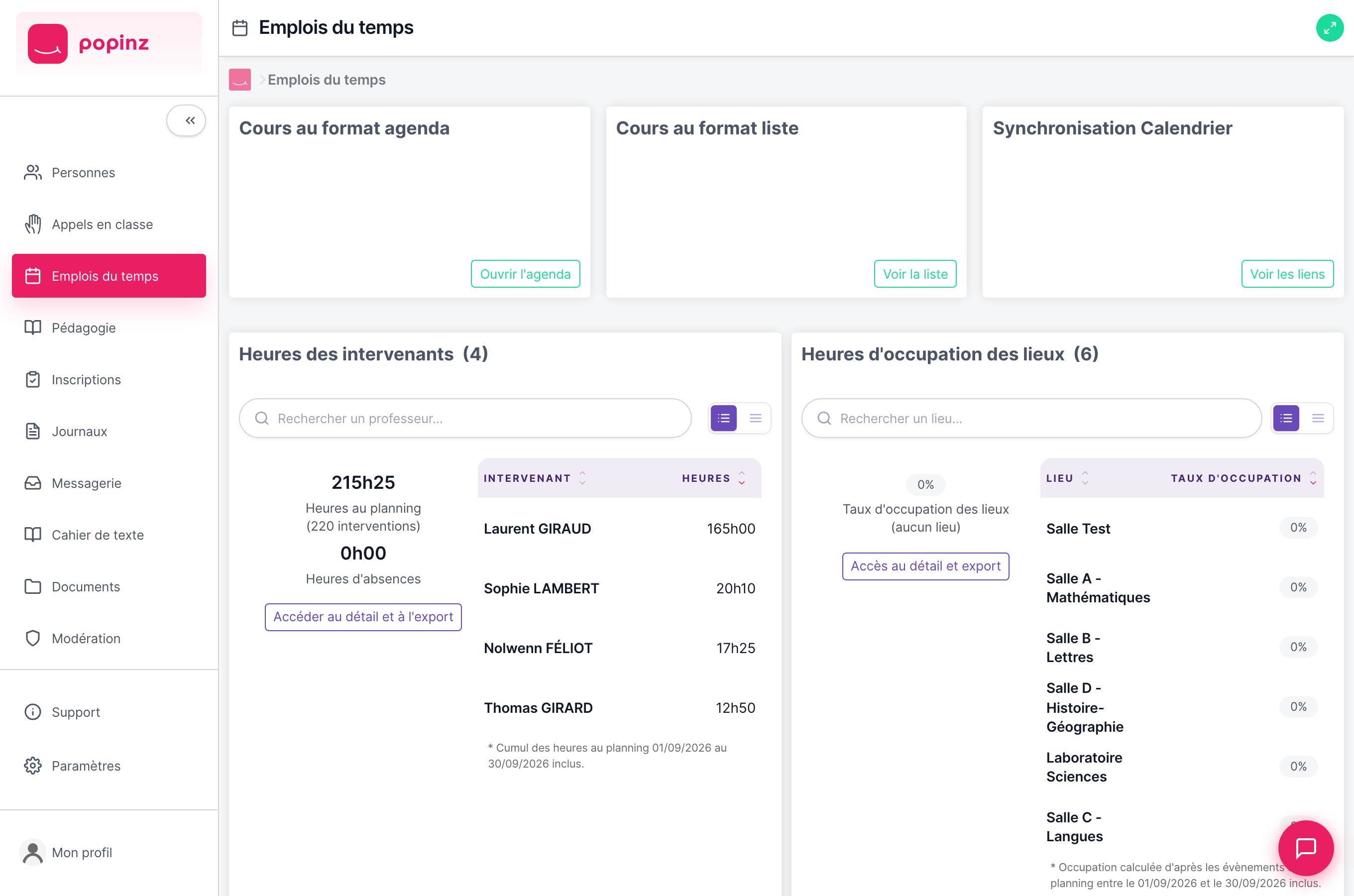
Task: Click the pink home breadcrumb icon
Action: coord(240,80)
